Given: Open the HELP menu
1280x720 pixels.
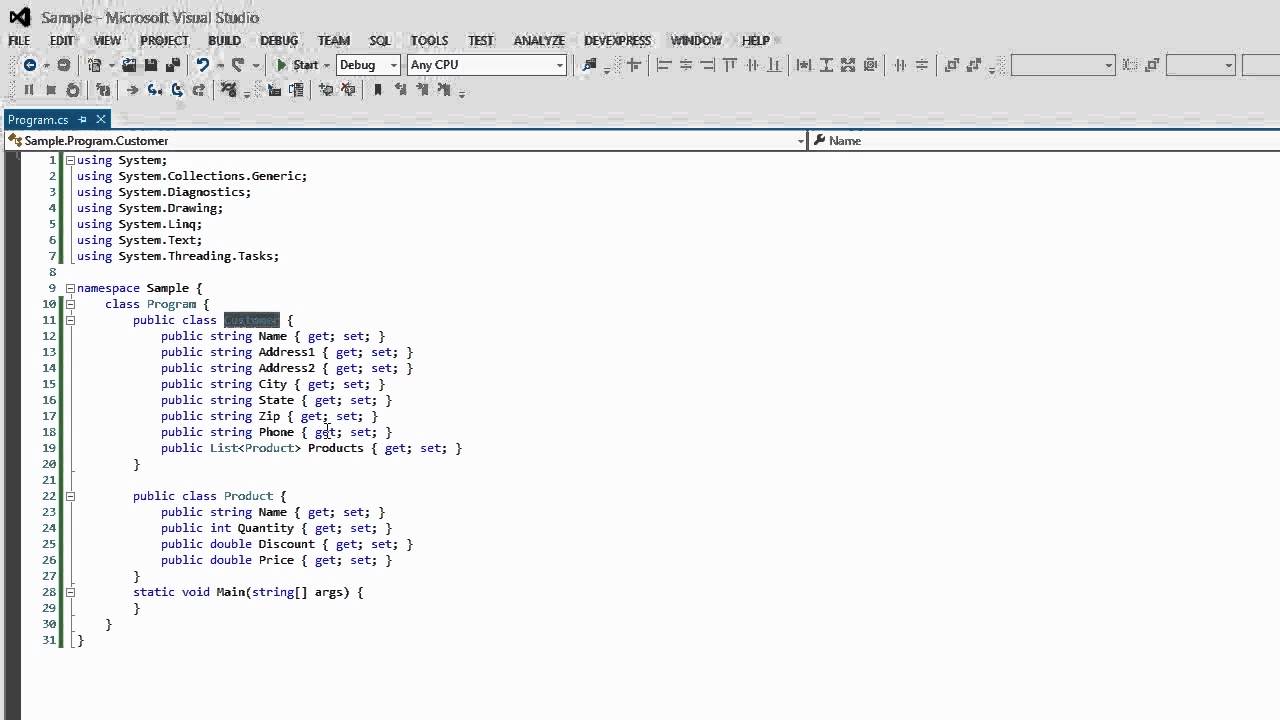Looking at the screenshot, I should (x=756, y=41).
